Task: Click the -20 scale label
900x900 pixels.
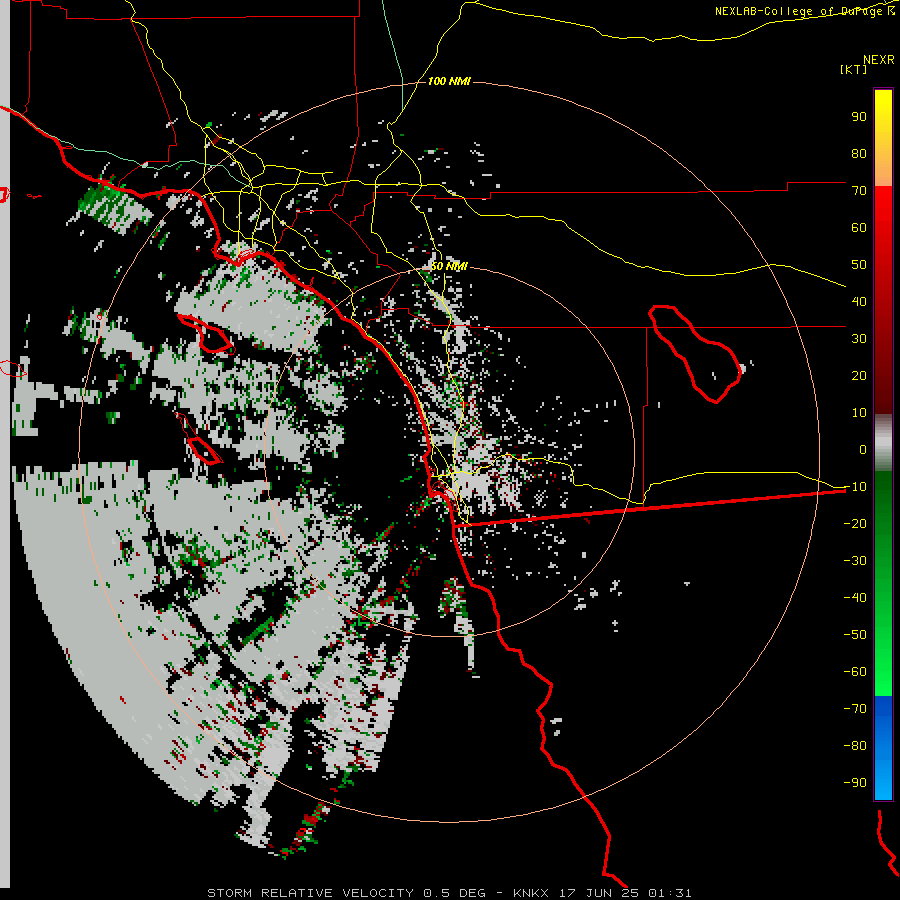Action: click(x=855, y=524)
